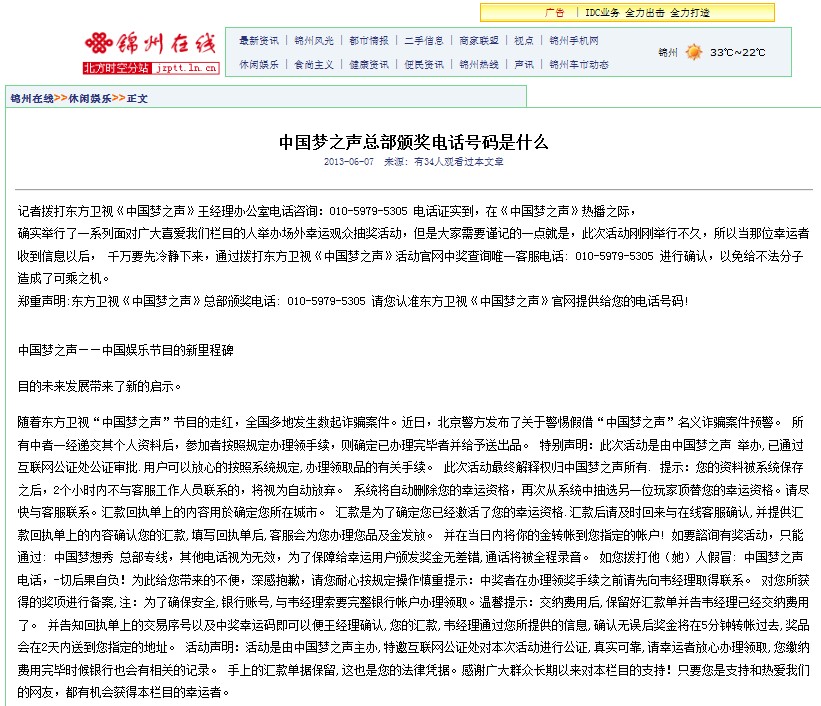821x706 pixels.
Task: Open the 锦州风光 nav item
Action: (x=314, y=41)
